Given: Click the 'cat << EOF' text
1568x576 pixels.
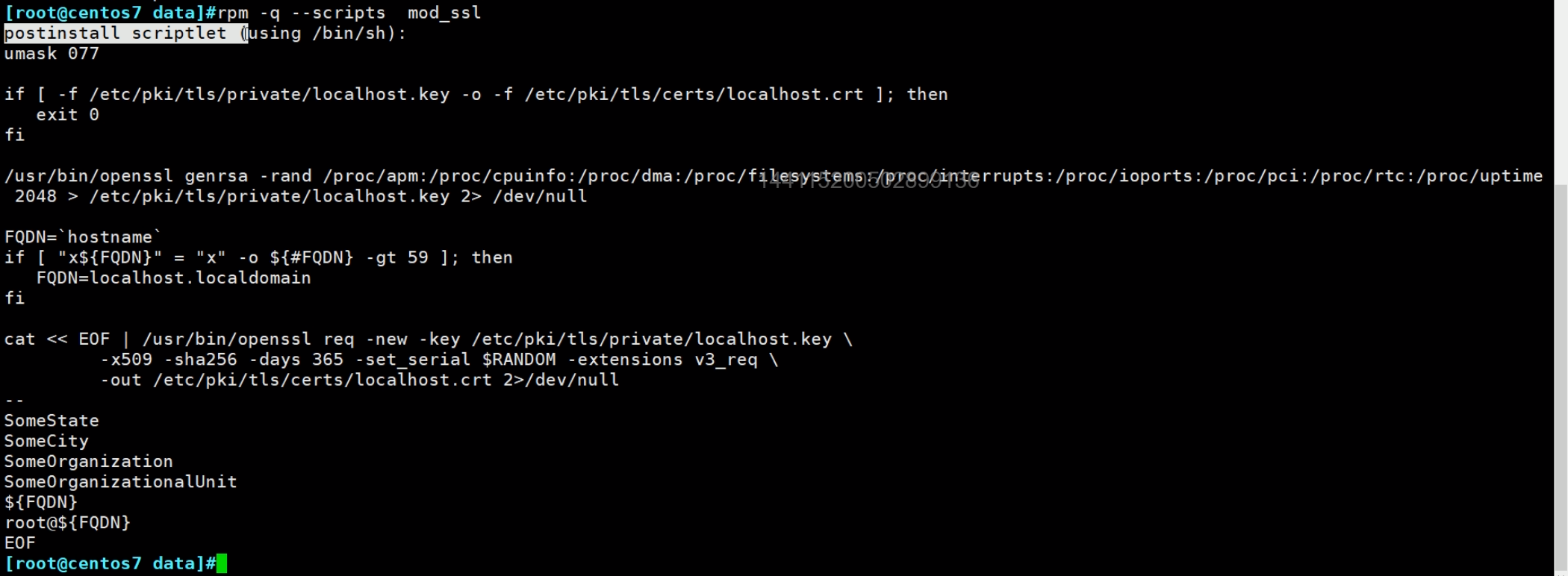Looking at the screenshot, I should pos(57,339).
